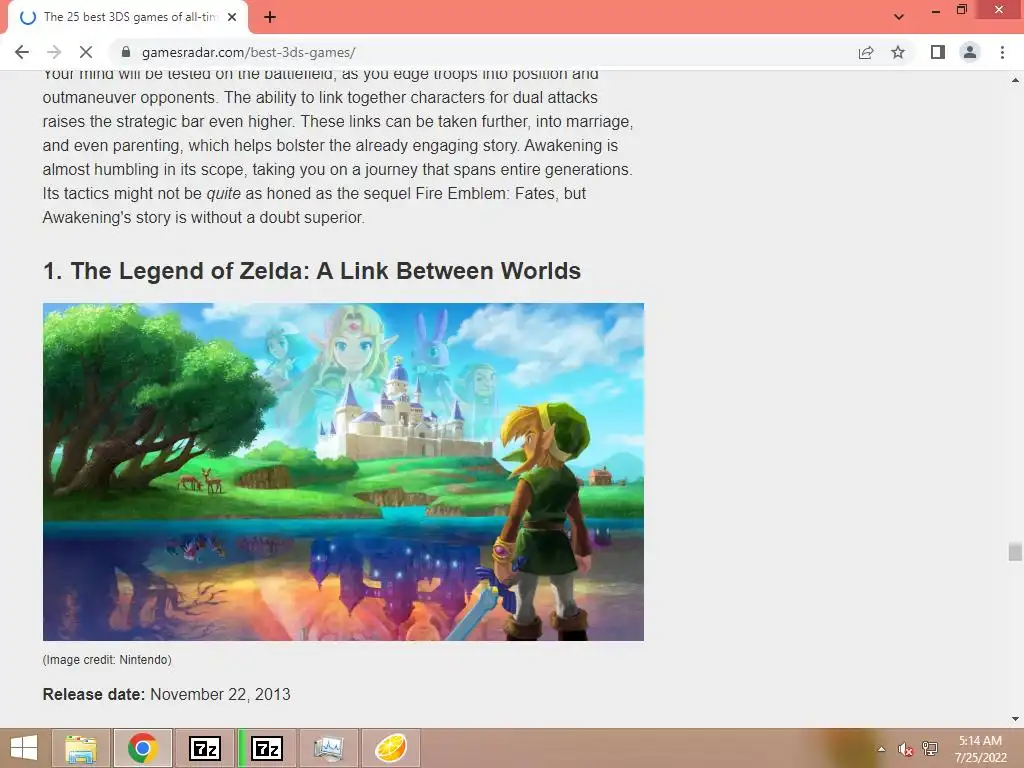The width and height of the screenshot is (1024, 768).
Task: Open the performance monitor taskbar app
Action: (328, 748)
